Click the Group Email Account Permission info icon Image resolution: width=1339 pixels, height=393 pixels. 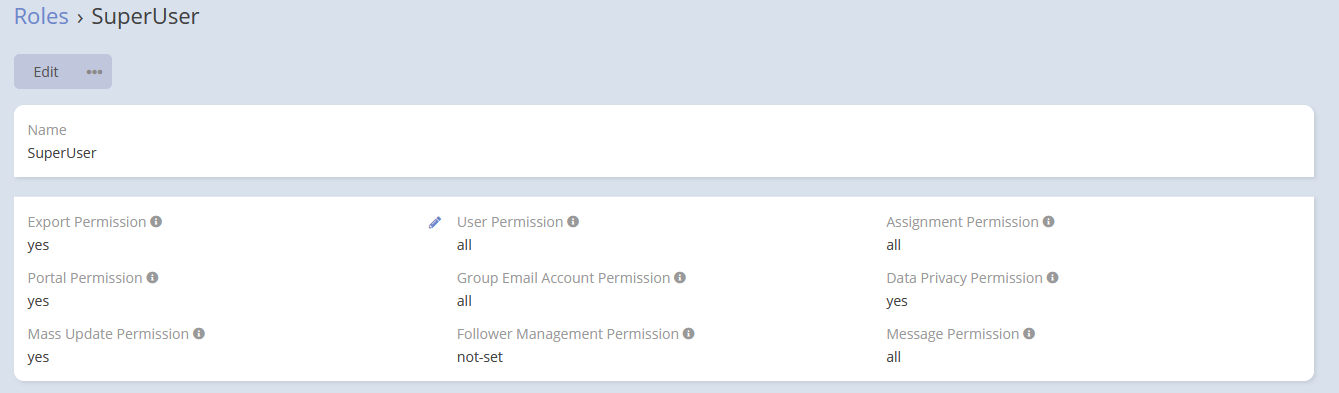[680, 278]
